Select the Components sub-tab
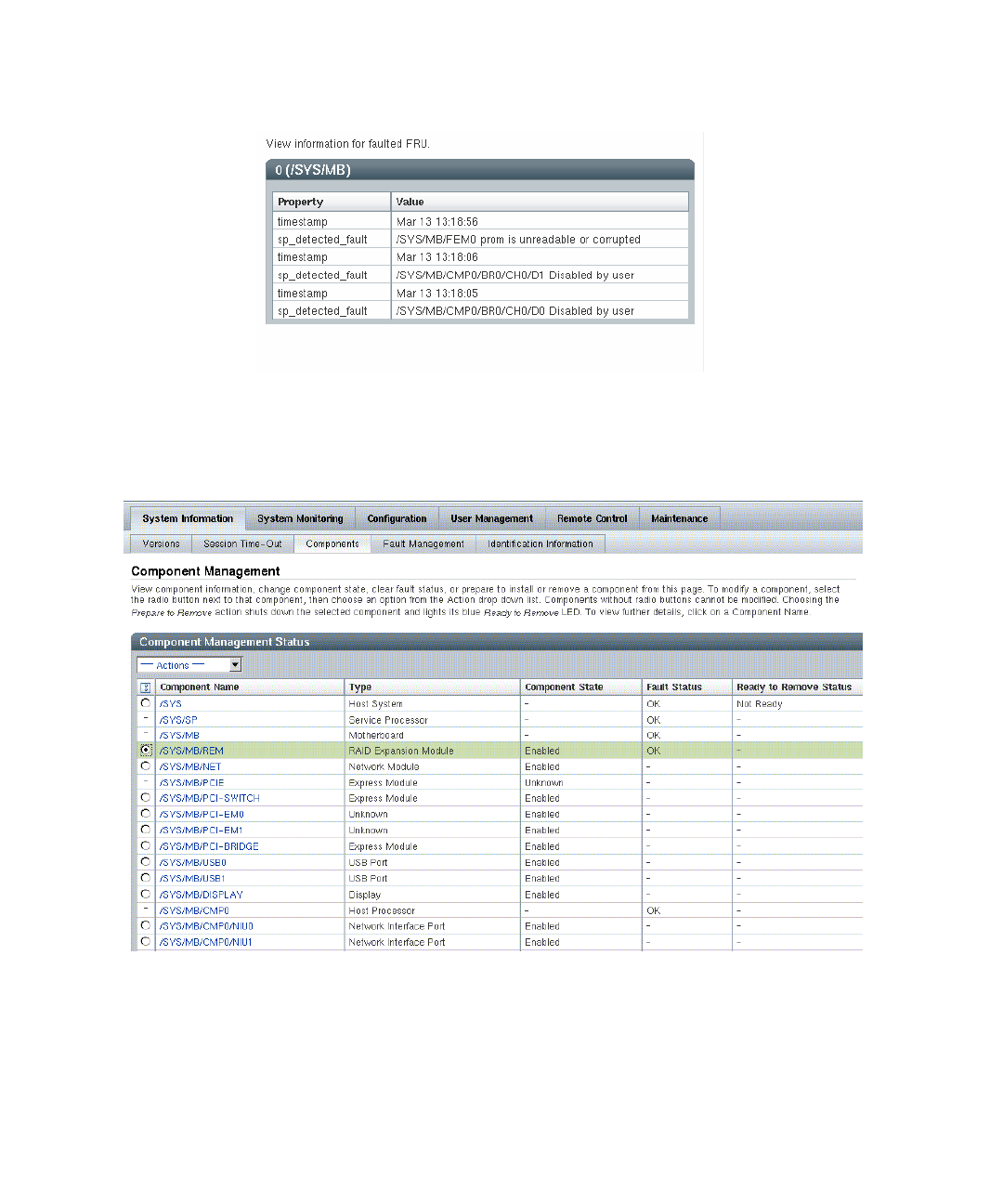Screen dimensions: 1003x1204 tap(332, 544)
